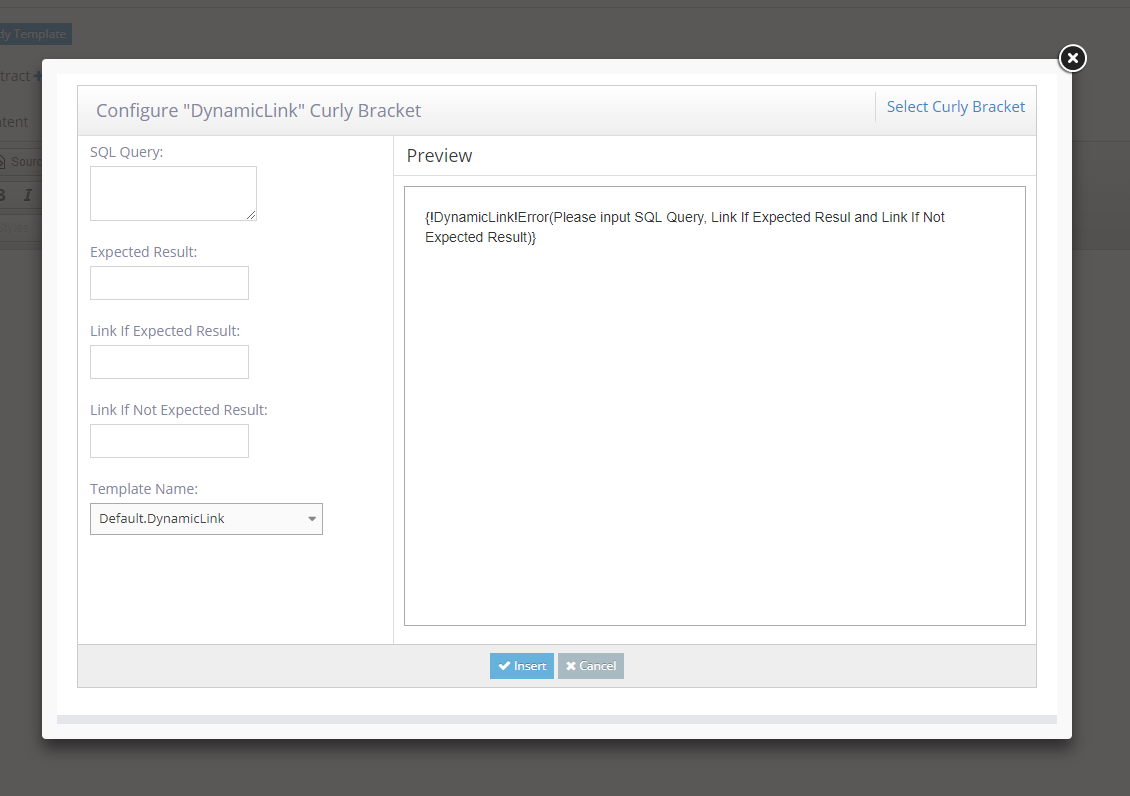Open the Select Curly Bracket link

coord(955,107)
